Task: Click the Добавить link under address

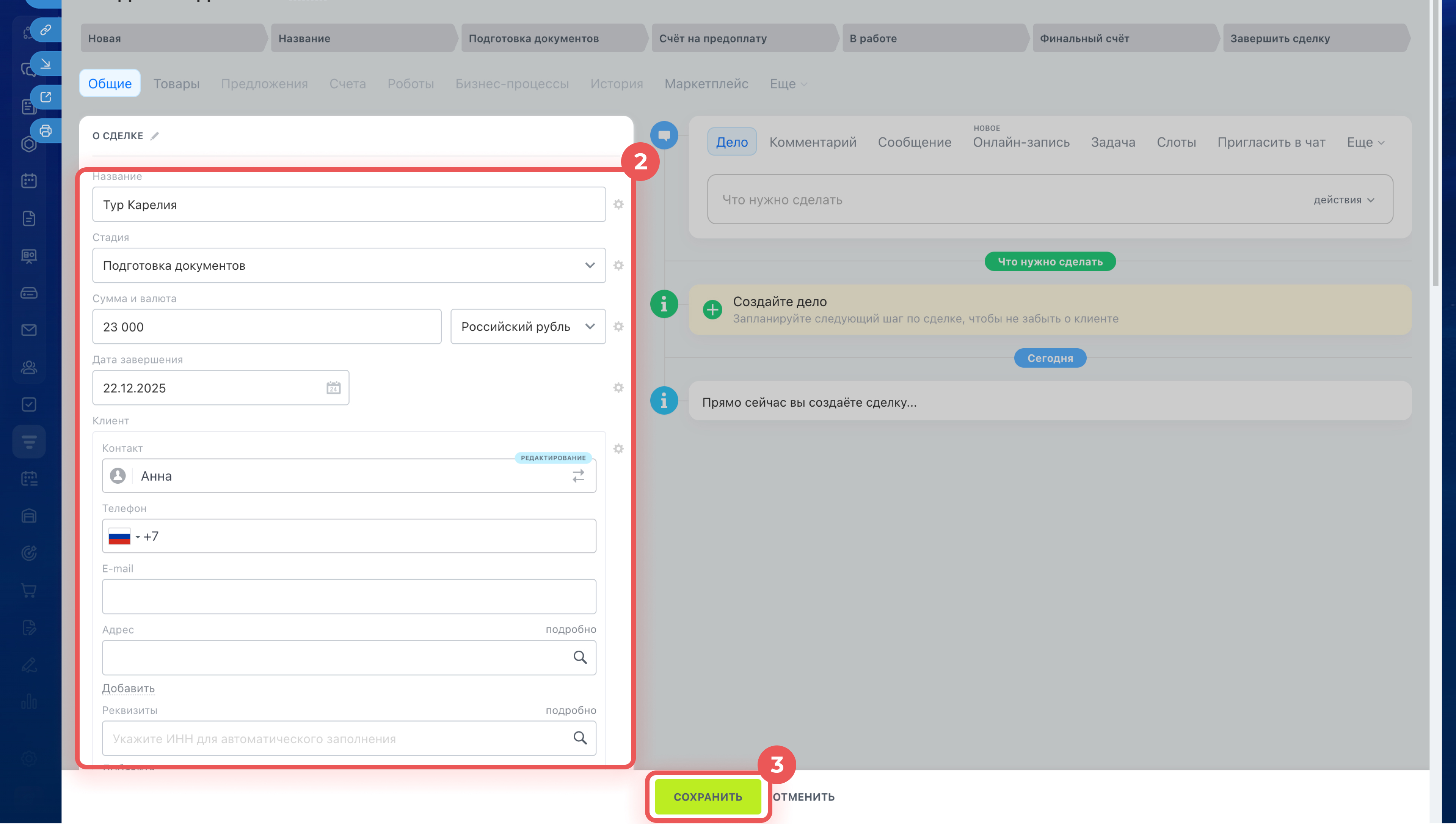Action: [x=129, y=688]
